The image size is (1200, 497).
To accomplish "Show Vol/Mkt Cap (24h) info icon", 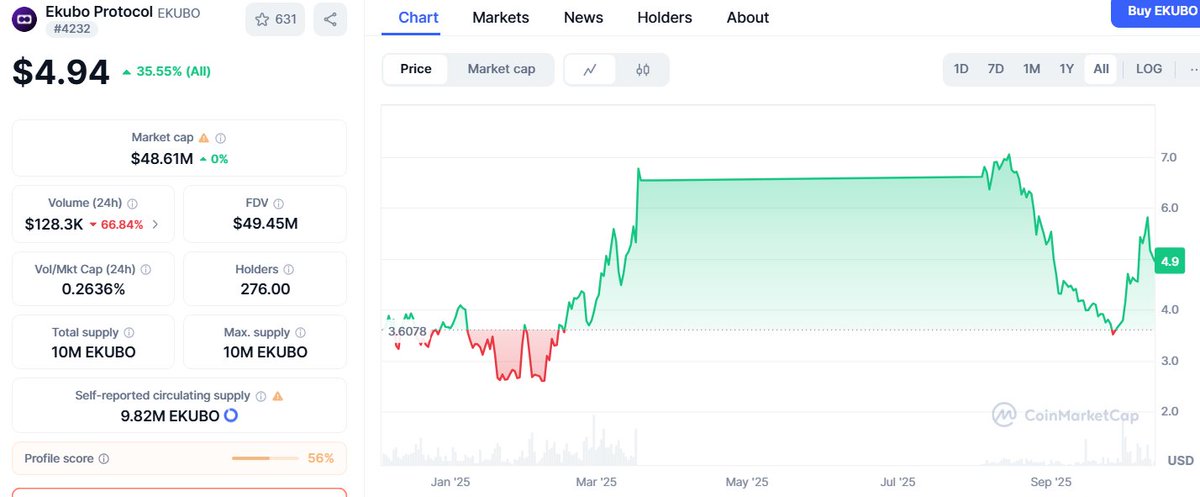I will 147,270.
